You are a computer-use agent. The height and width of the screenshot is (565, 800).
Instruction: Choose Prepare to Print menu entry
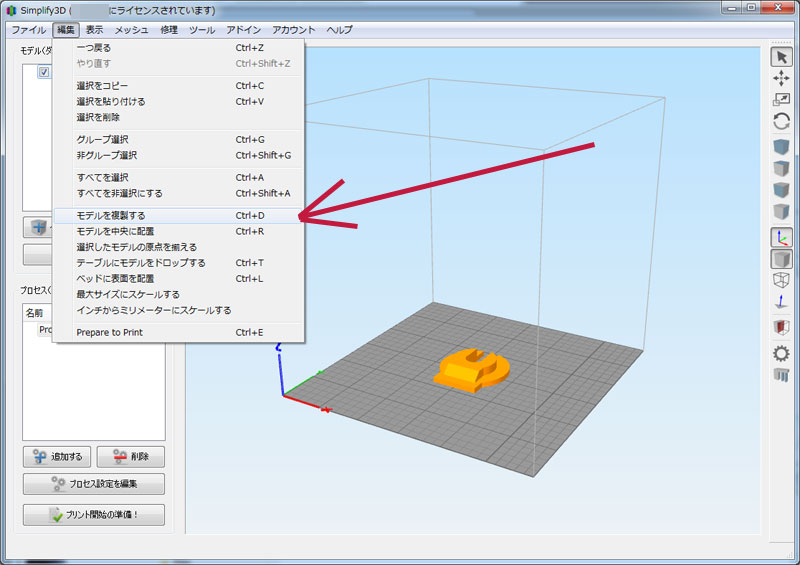point(179,332)
